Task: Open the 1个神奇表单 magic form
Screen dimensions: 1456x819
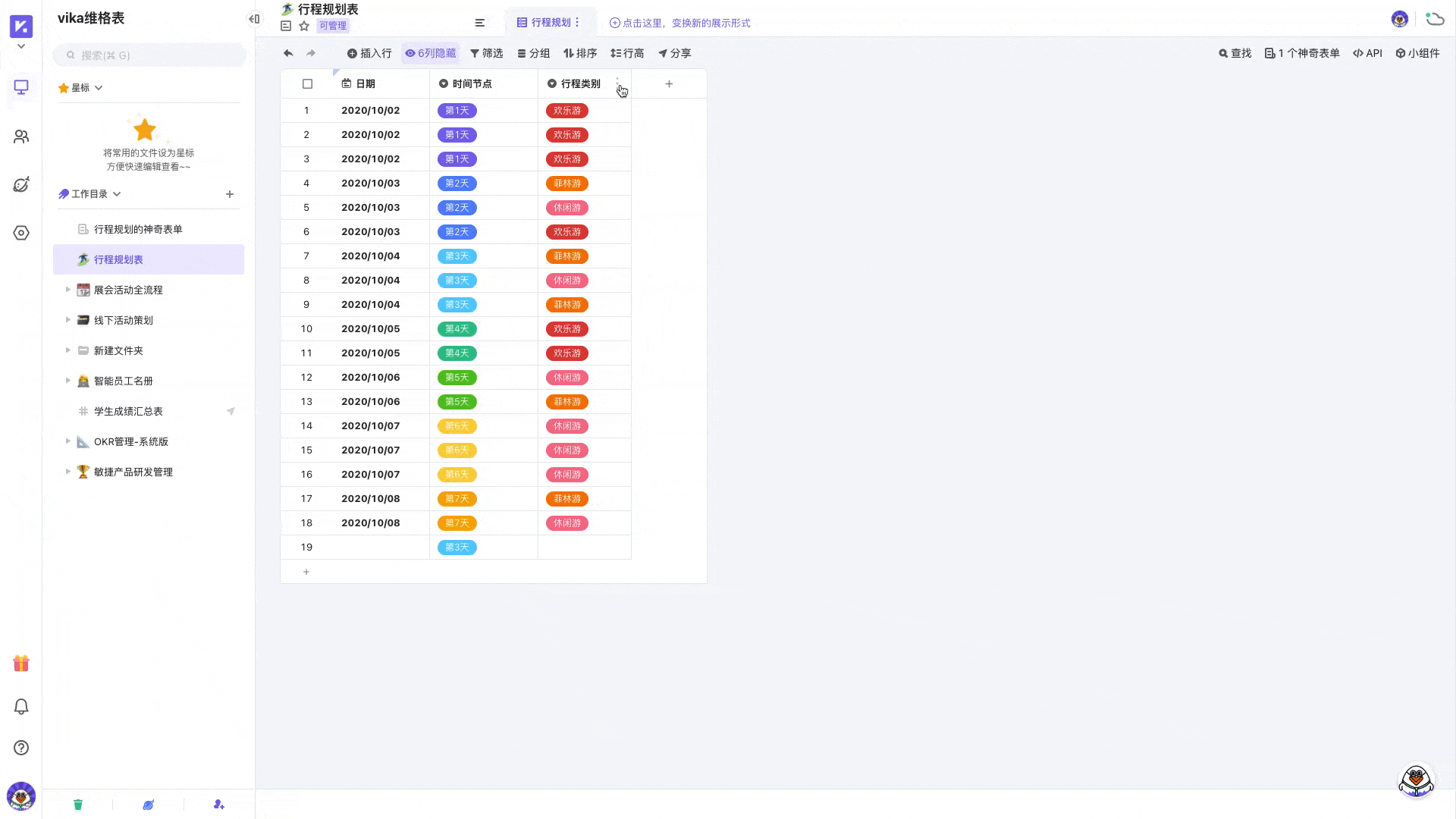Action: pos(1301,53)
